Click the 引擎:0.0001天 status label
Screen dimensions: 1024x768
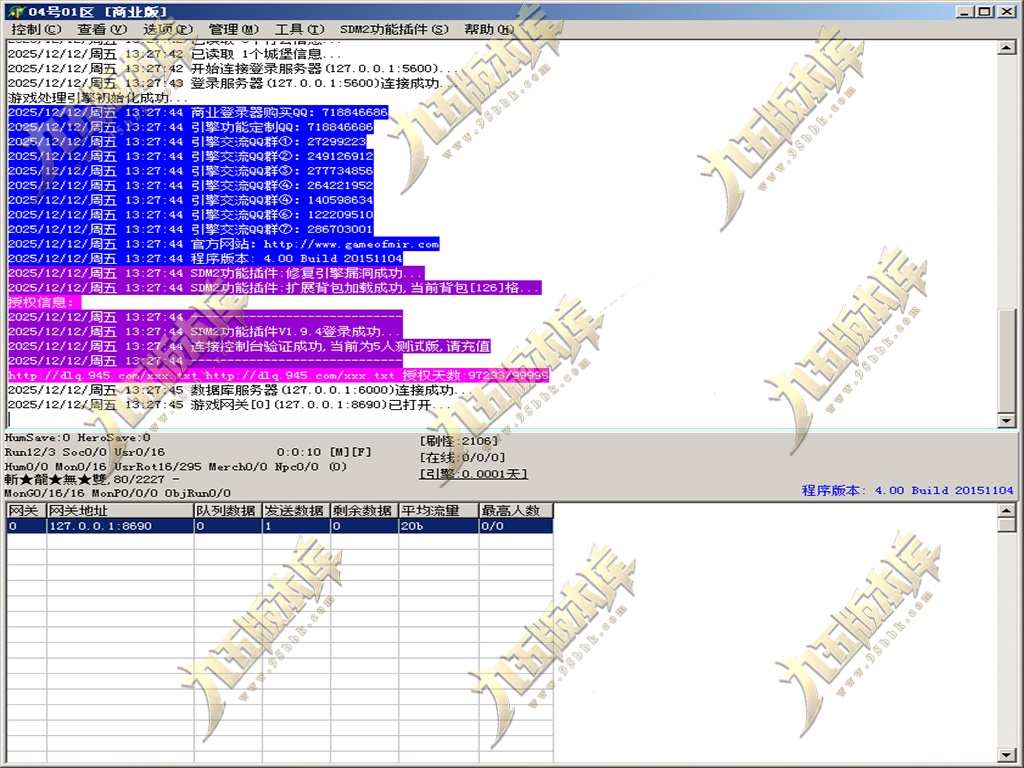pyautogui.click(x=473, y=473)
